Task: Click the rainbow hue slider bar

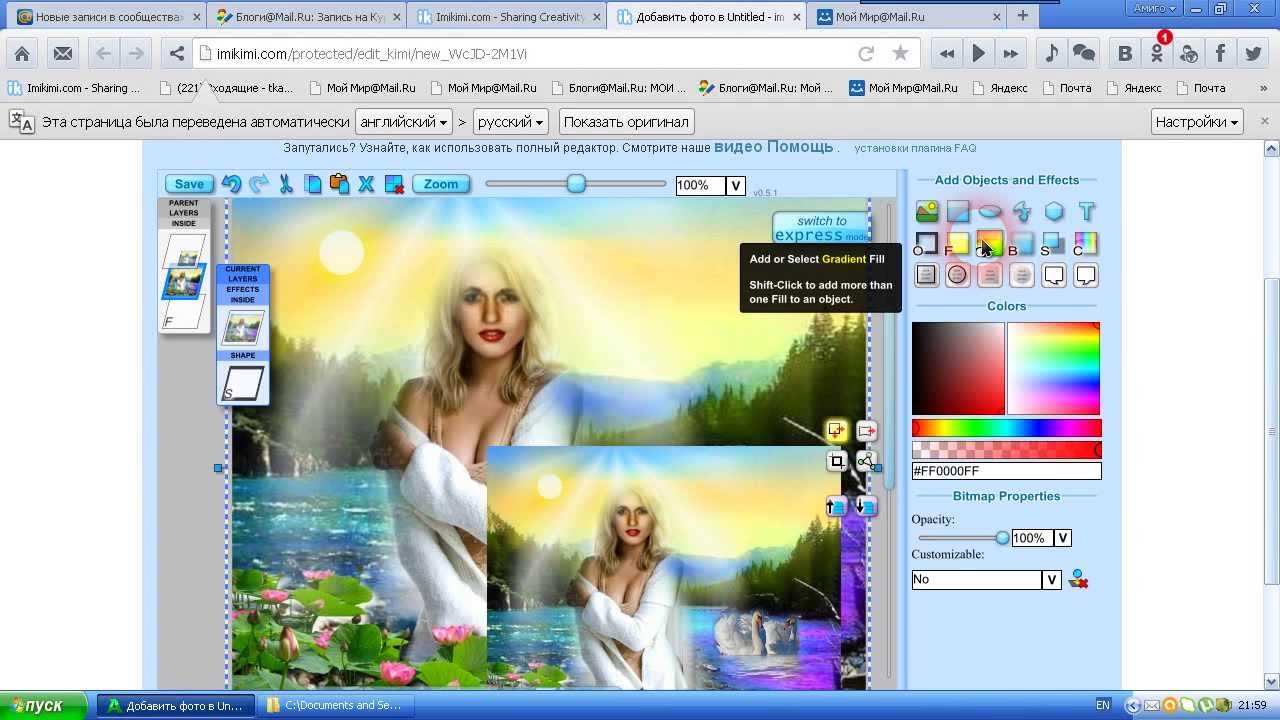Action: (x=1006, y=429)
